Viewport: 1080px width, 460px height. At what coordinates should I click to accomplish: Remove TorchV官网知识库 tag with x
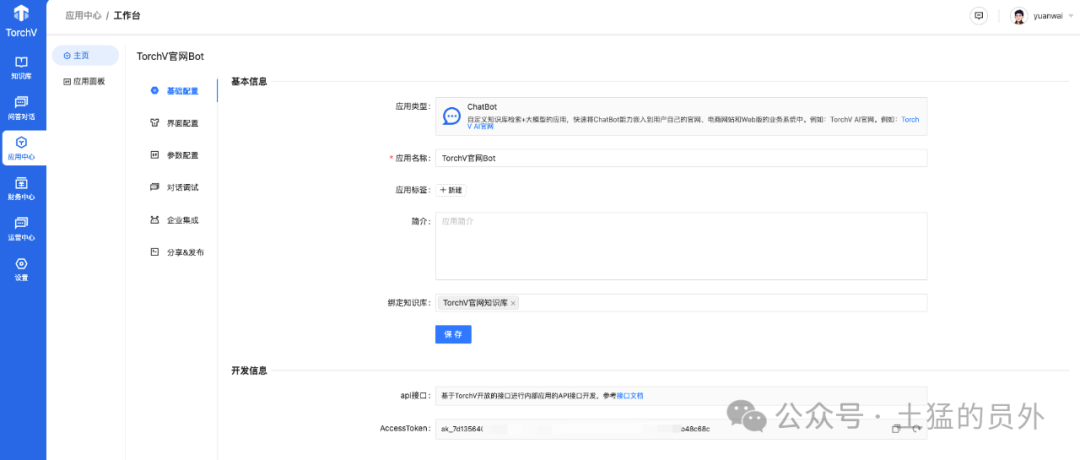[513, 303]
